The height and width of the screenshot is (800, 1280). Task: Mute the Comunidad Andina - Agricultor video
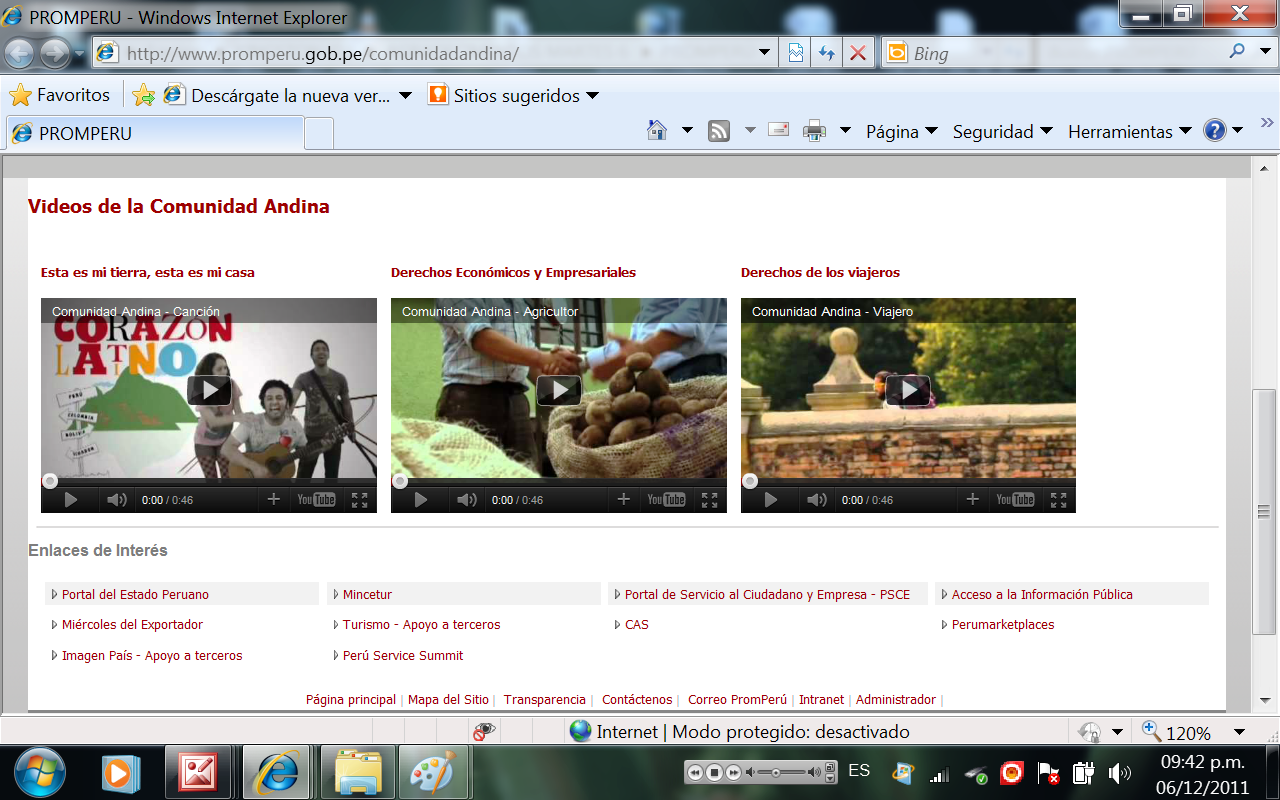467,500
